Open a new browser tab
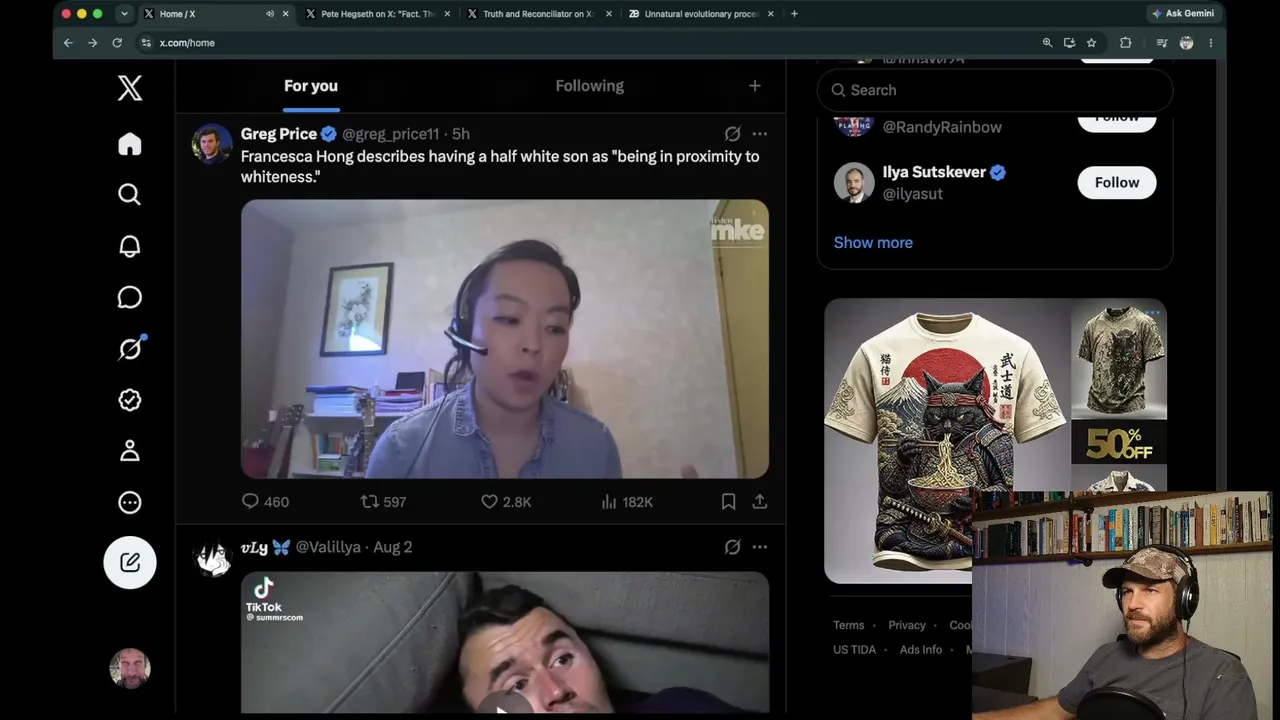 794,14
